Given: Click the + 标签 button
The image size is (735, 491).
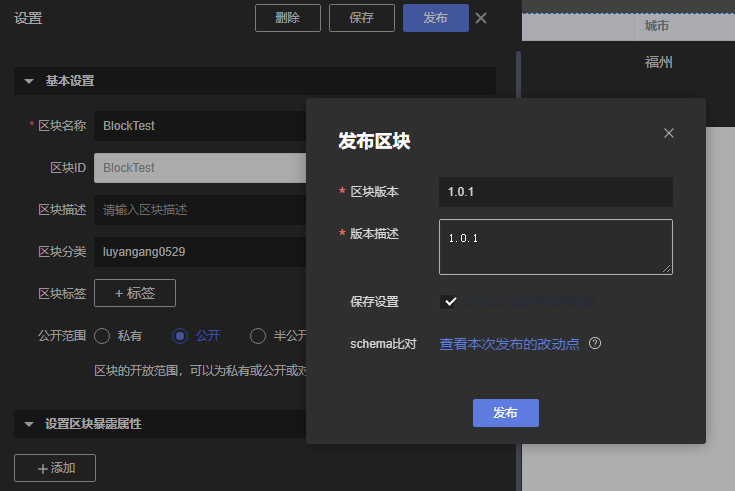Looking at the screenshot, I should pos(134,293).
